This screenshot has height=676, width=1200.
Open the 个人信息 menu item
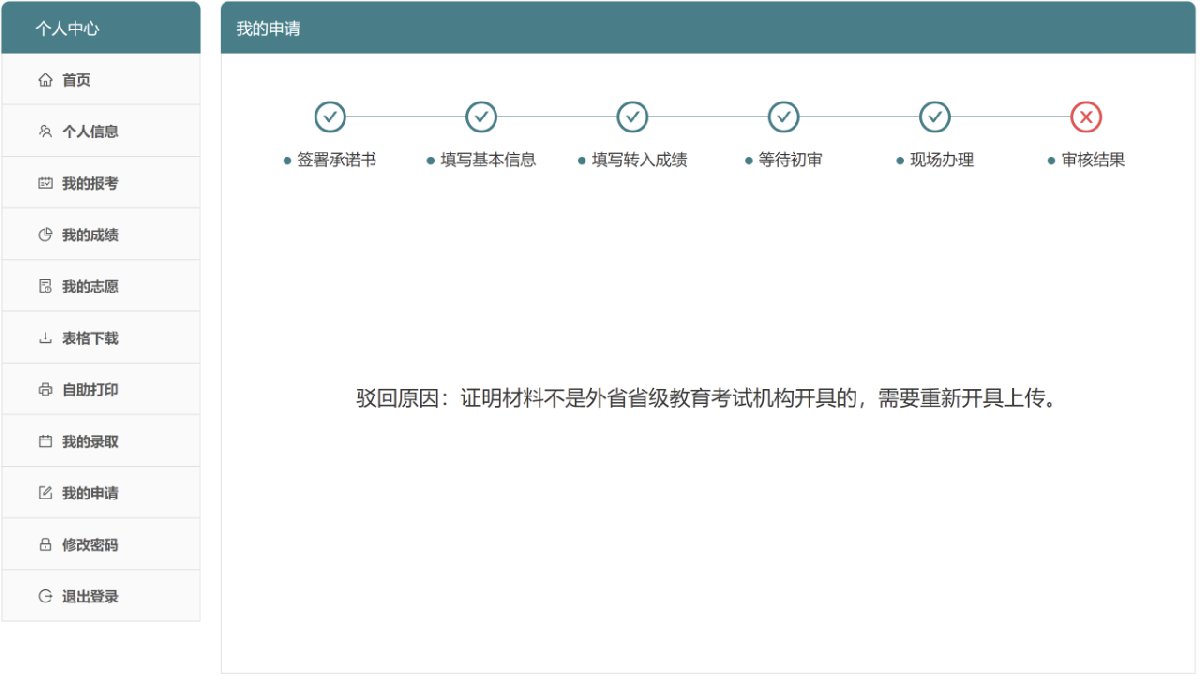point(101,131)
